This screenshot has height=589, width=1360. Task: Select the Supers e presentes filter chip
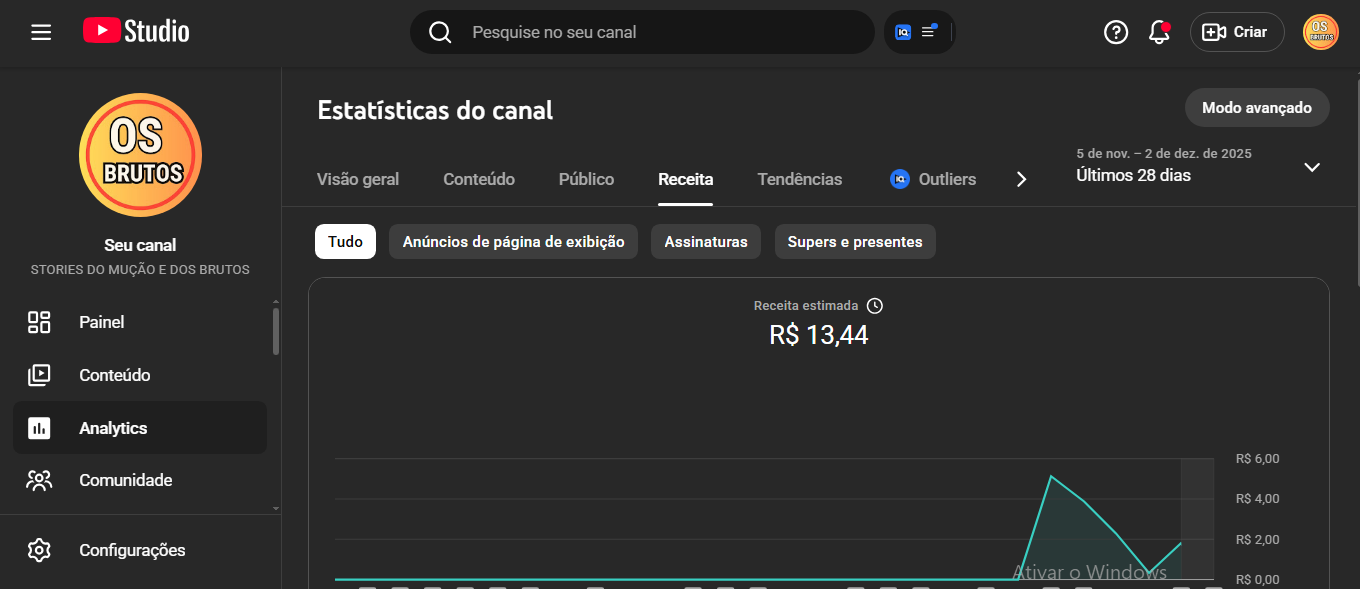(855, 242)
